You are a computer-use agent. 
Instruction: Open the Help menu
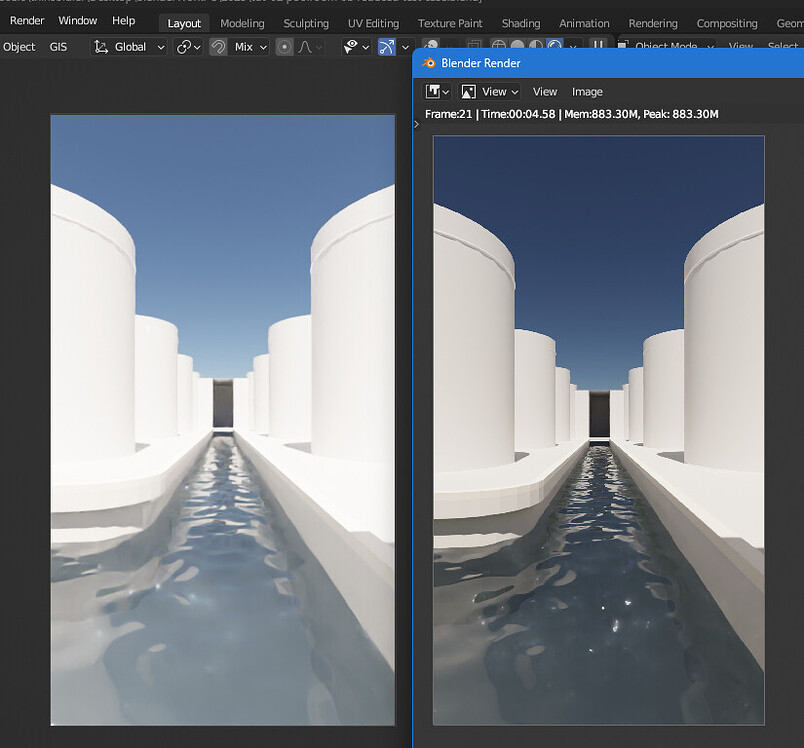124,21
